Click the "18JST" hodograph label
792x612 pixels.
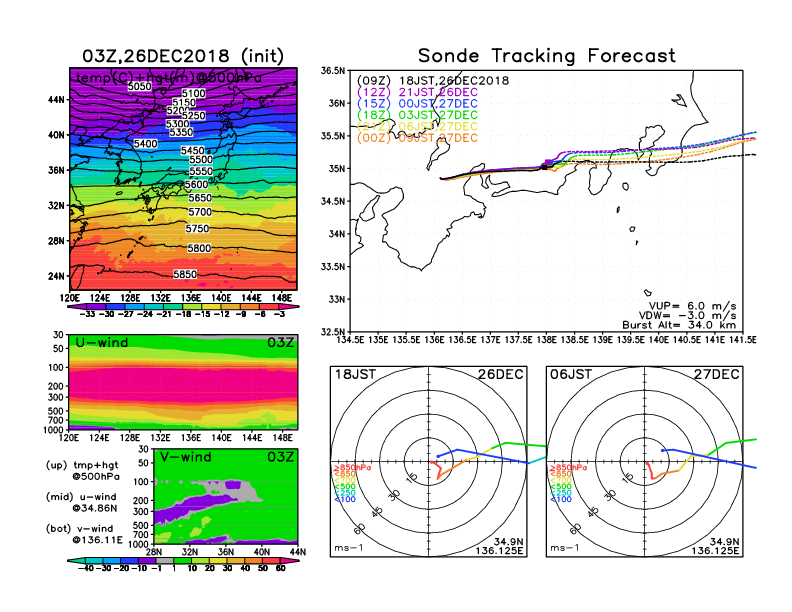[355, 374]
